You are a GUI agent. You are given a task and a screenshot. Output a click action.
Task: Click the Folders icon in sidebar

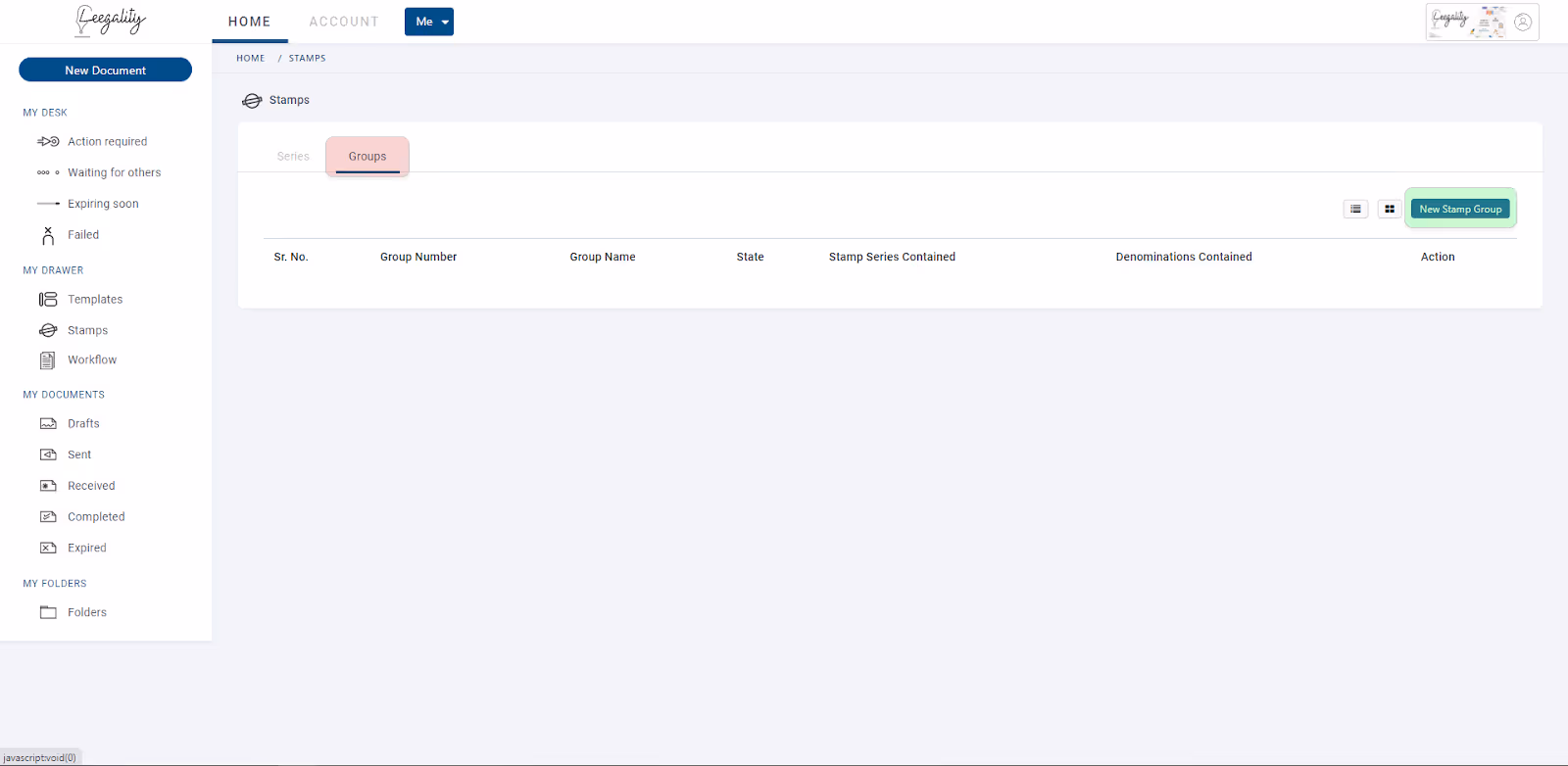pos(48,612)
